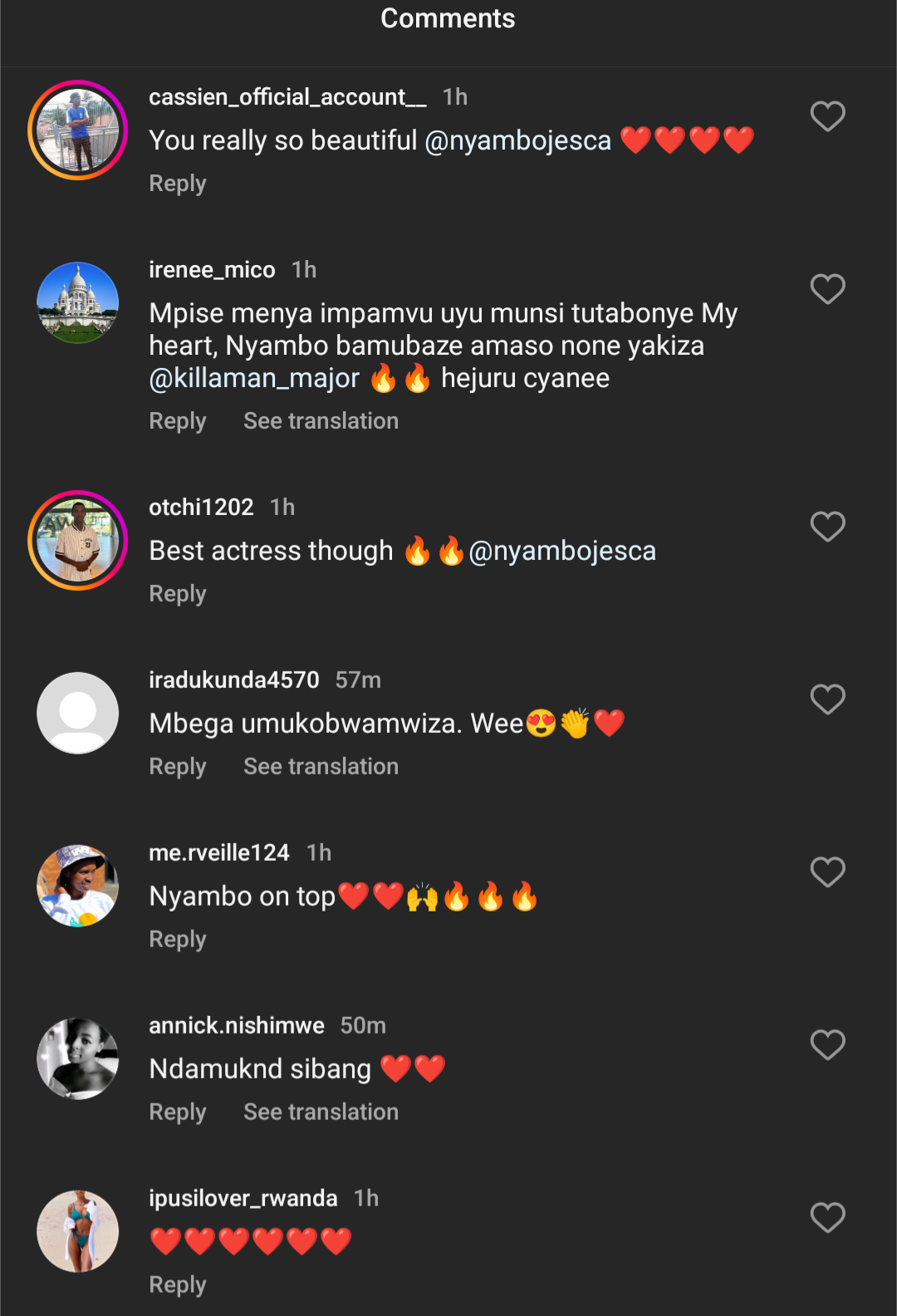The width and height of the screenshot is (897, 1316).
Task: See translation of 'Mbega umukobwamwiza' comment
Action: pyautogui.click(x=321, y=767)
